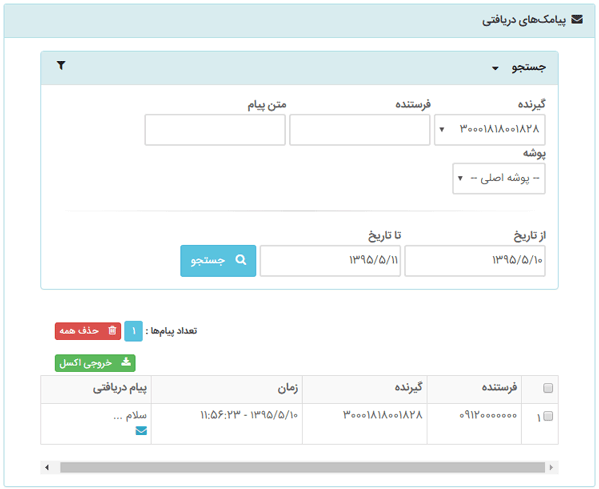Click the download icon in خروجی اکسل
Viewport: 599px width, 489px height.
(126, 361)
